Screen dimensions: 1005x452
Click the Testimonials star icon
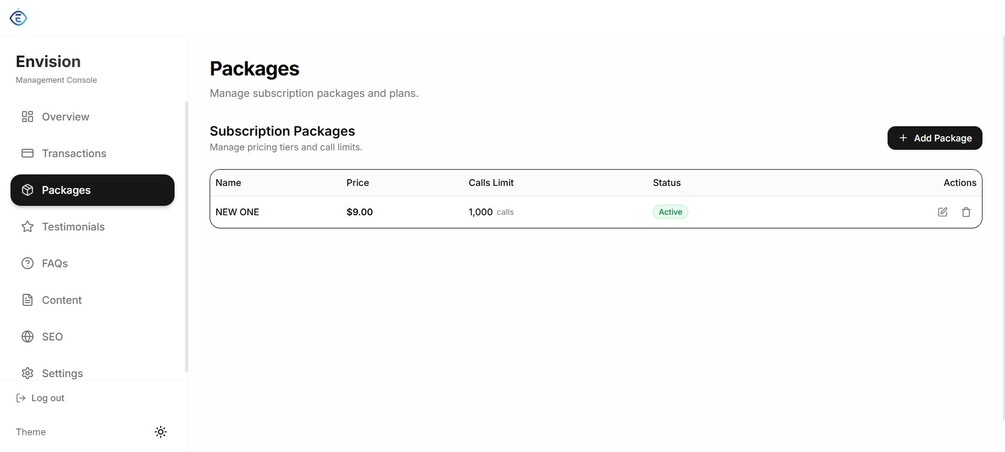28,226
